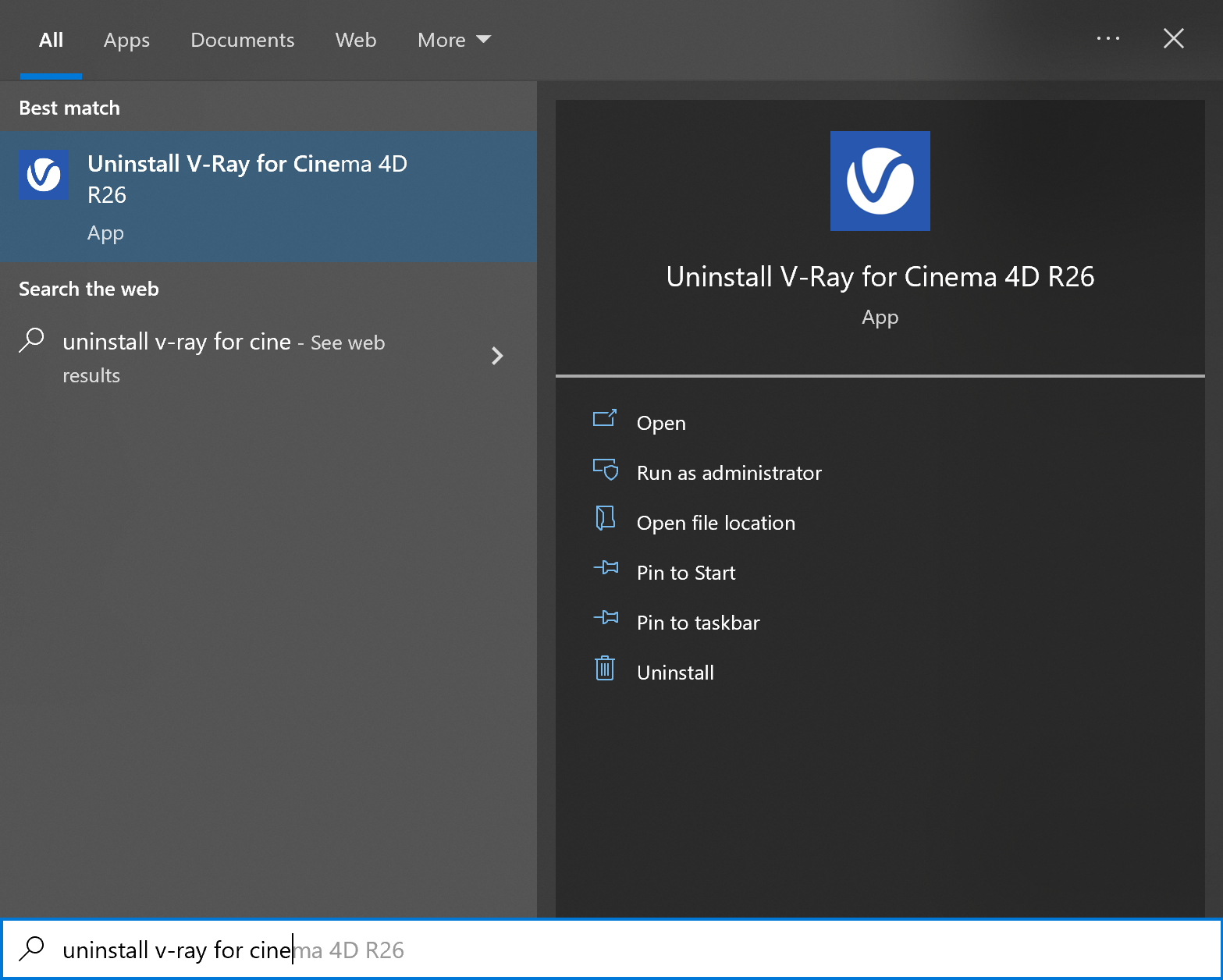Click the Open icon in actions list
The image size is (1223, 980).
605,419
